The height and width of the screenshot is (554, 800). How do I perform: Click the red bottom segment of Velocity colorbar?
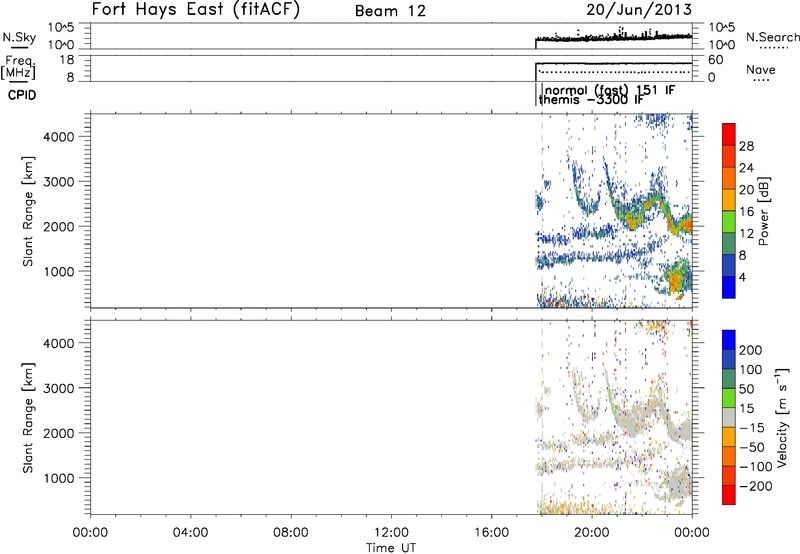(x=729, y=495)
